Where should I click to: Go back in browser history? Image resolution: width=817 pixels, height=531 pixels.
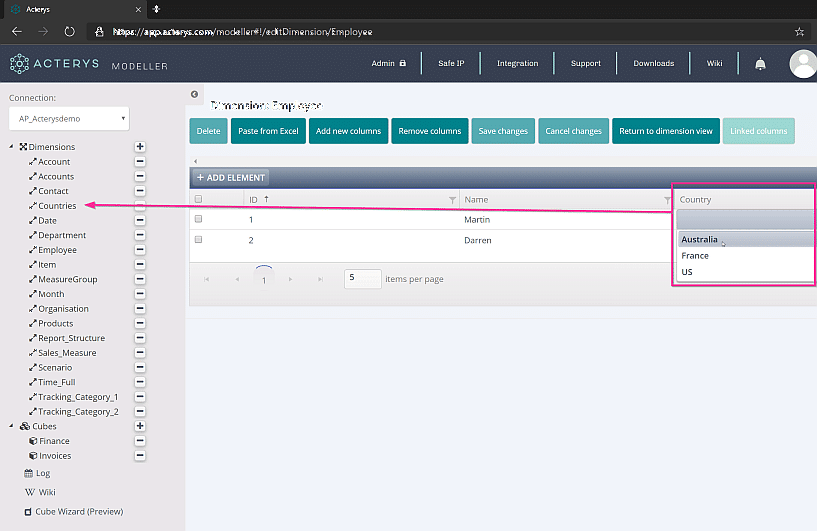pos(17,32)
